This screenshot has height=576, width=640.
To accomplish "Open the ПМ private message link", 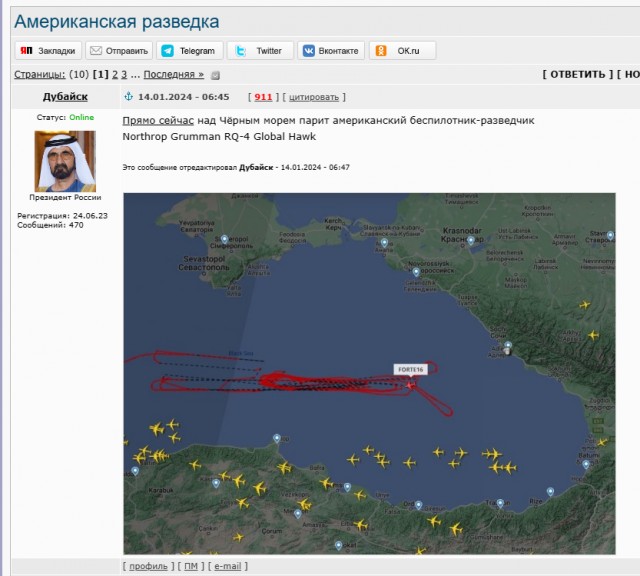I will pos(191,566).
